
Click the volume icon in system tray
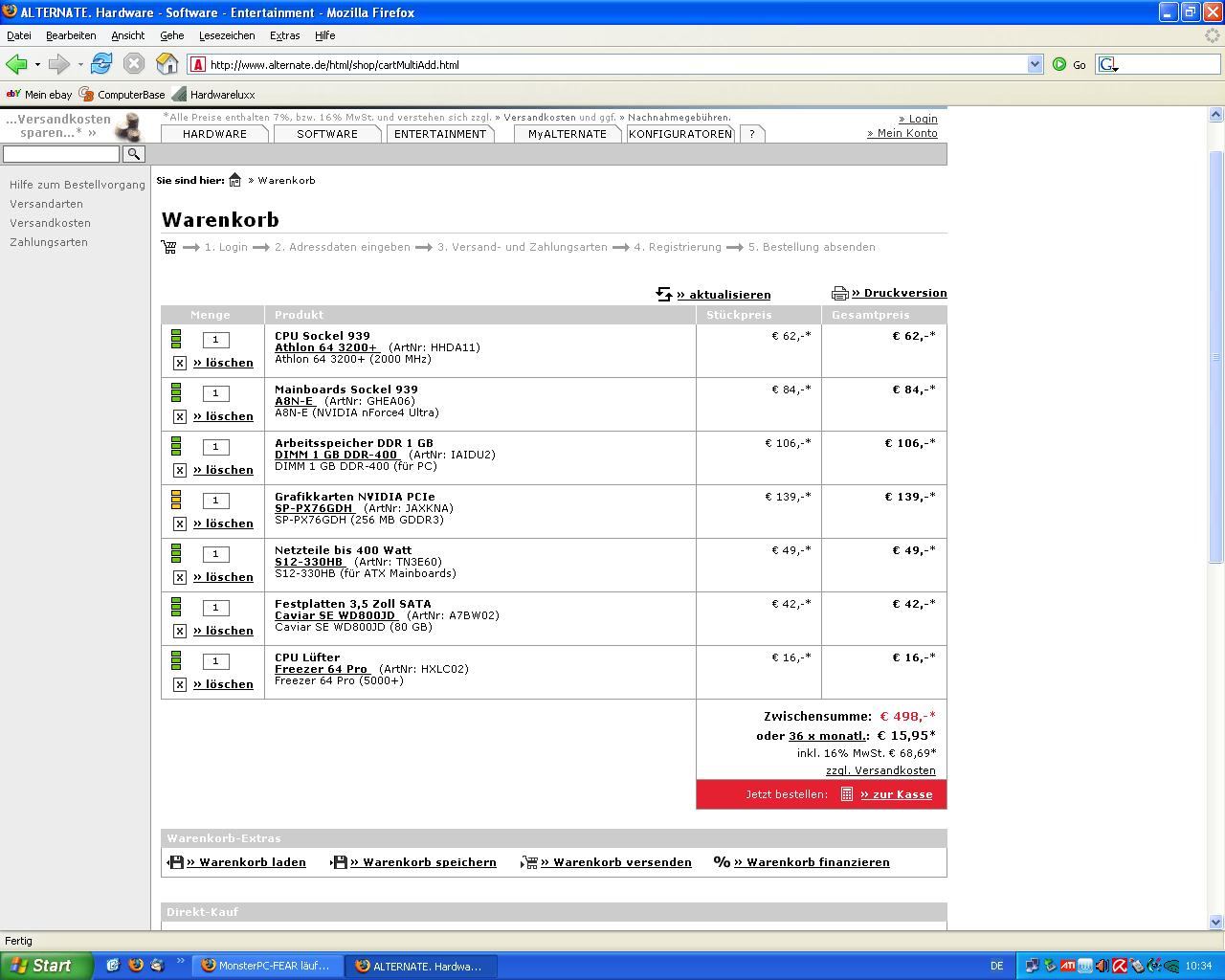(1102, 966)
